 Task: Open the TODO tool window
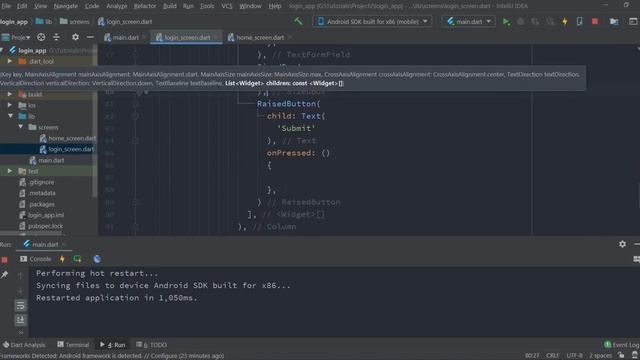[x=151, y=345]
